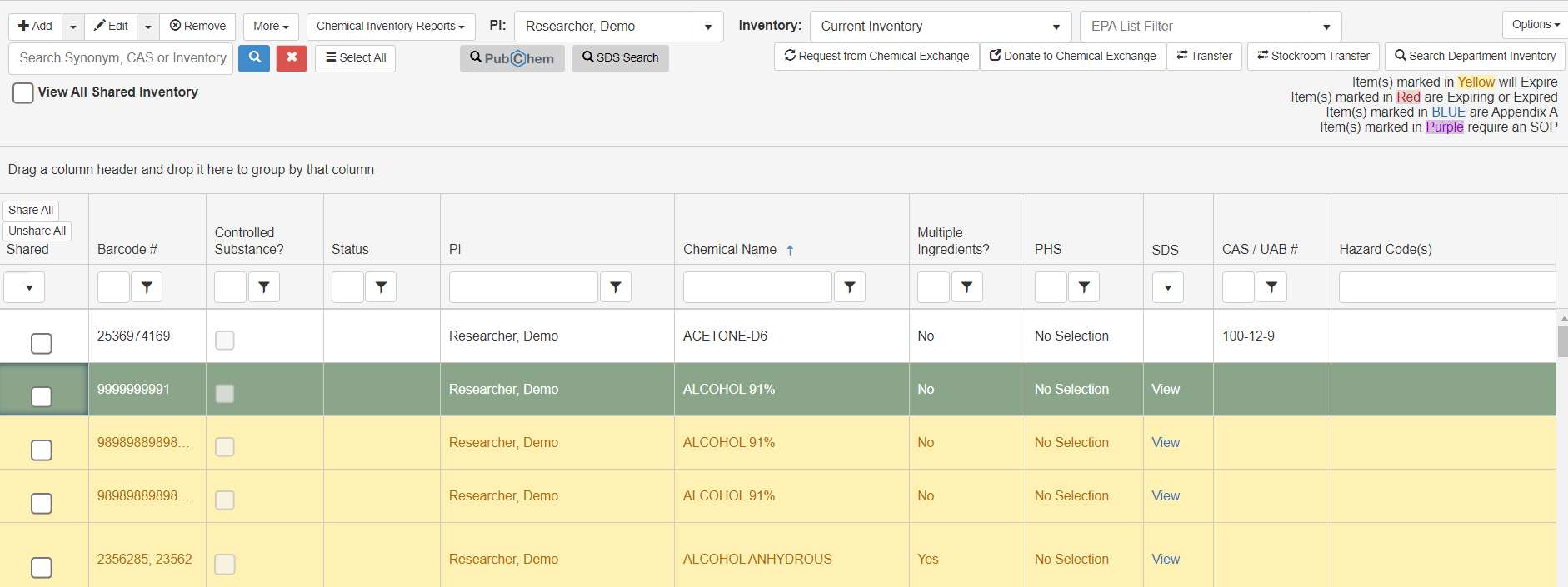Screen dimensions: 1568x587
Task: Click the Chemical Name filter funnel icon
Action: [x=849, y=287]
